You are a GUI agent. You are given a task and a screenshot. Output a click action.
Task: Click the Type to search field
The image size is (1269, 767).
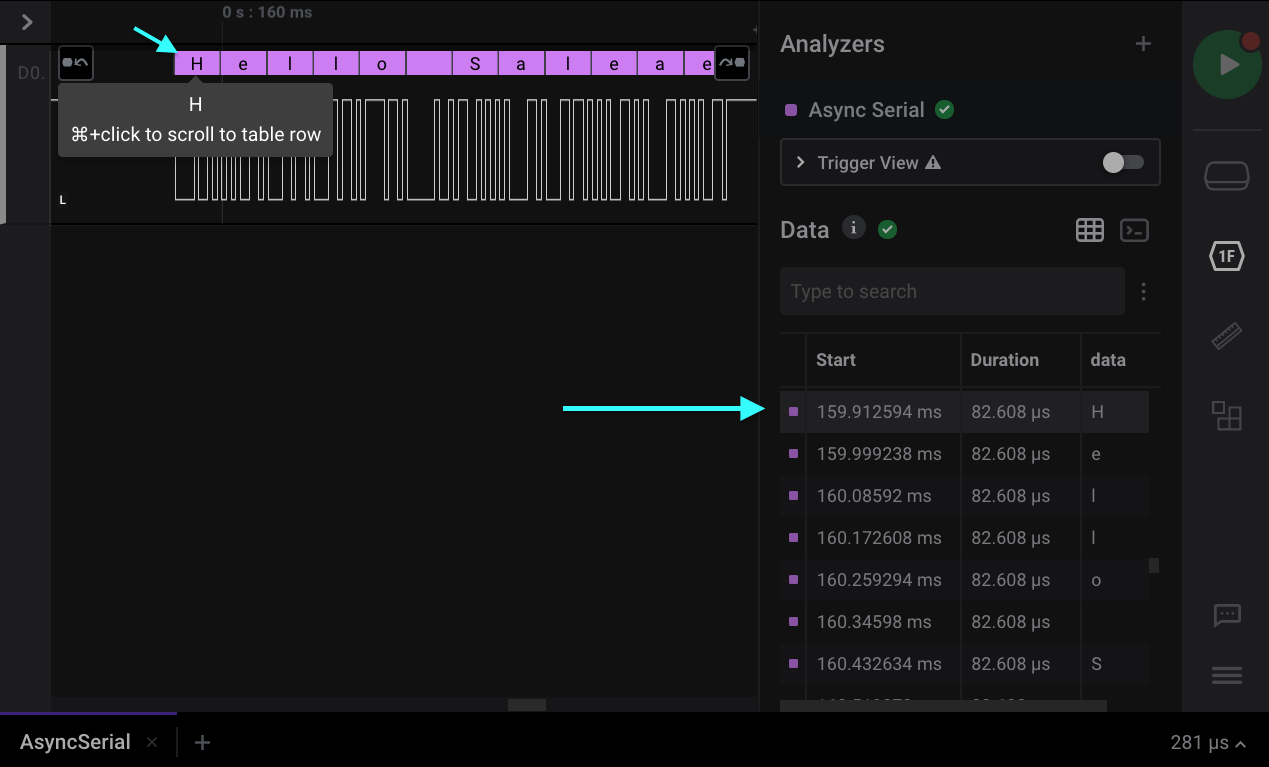950,291
